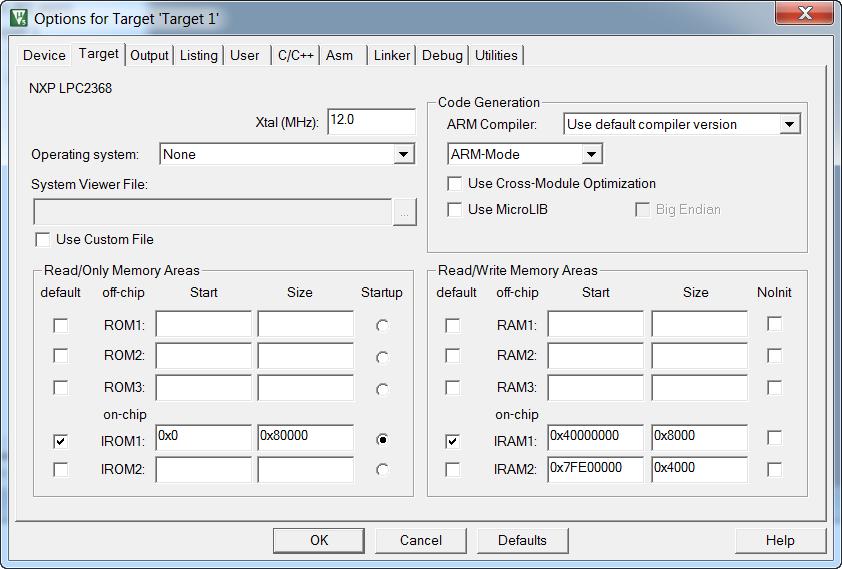
Task: Open the Output tab
Action: click(x=149, y=55)
